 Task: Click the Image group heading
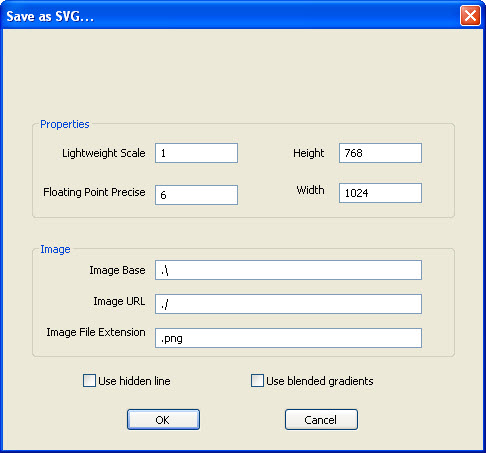tap(55, 249)
